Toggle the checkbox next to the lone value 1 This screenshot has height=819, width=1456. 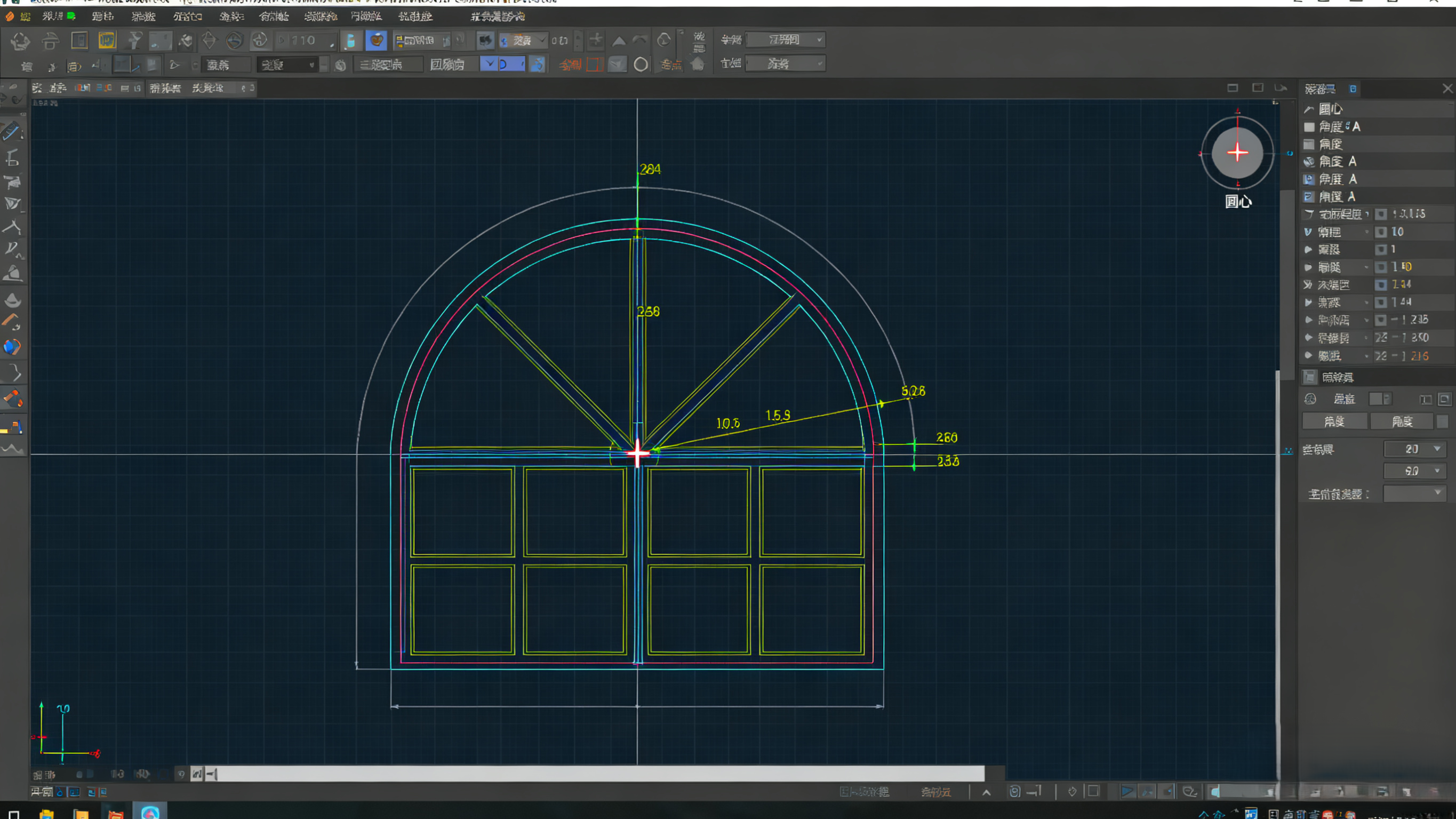[1381, 249]
